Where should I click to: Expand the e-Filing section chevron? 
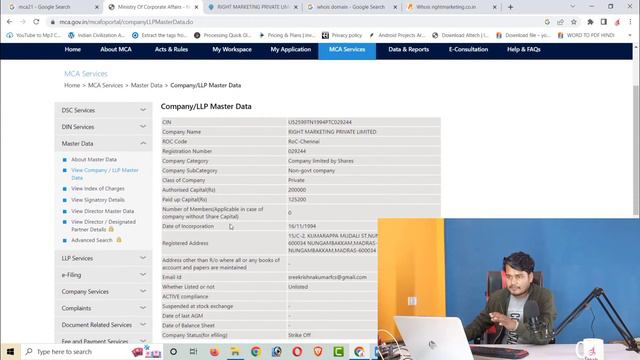(143, 275)
